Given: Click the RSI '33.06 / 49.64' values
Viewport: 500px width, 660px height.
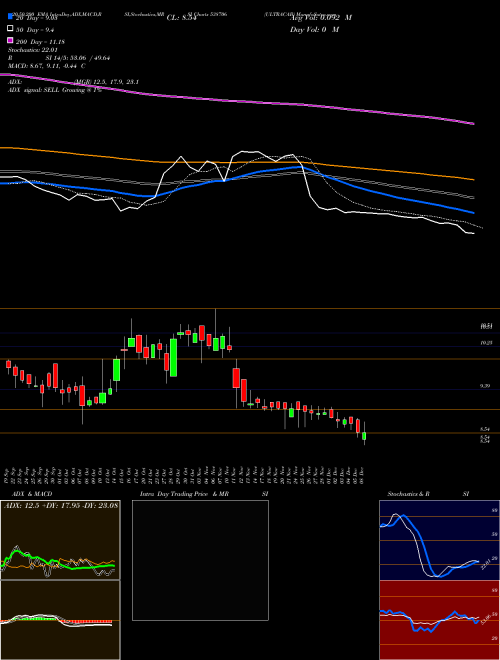Looking at the screenshot, I should tap(91, 58).
